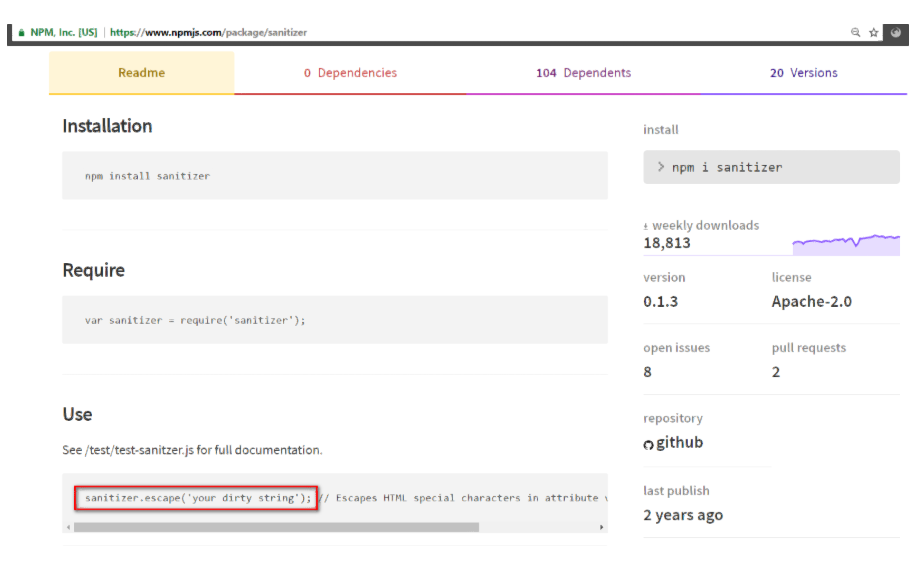Click the left arrow of code scrollbar
The height and width of the screenshot is (577, 913).
coord(69,528)
